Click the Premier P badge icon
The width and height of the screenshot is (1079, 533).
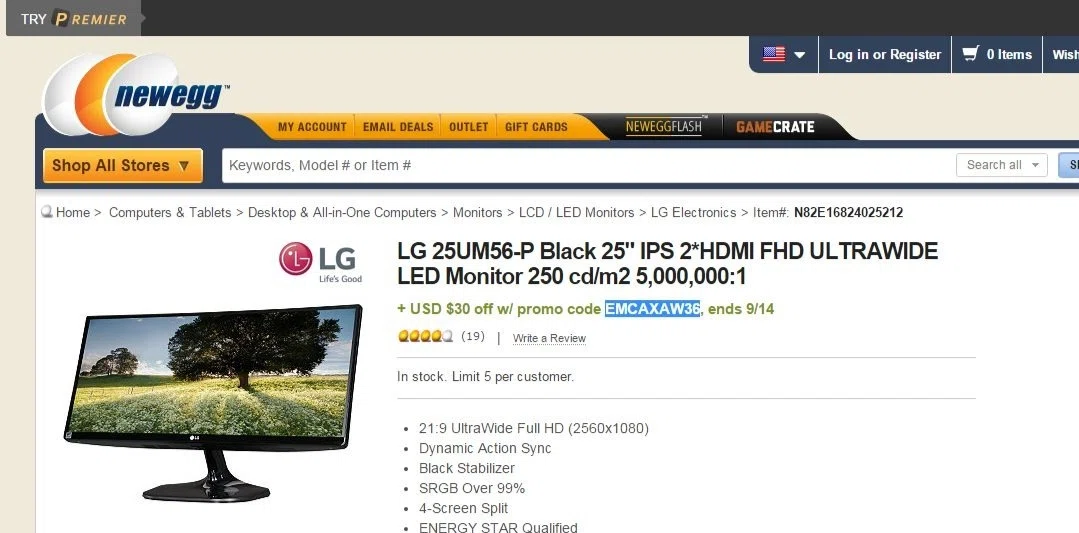(61, 19)
